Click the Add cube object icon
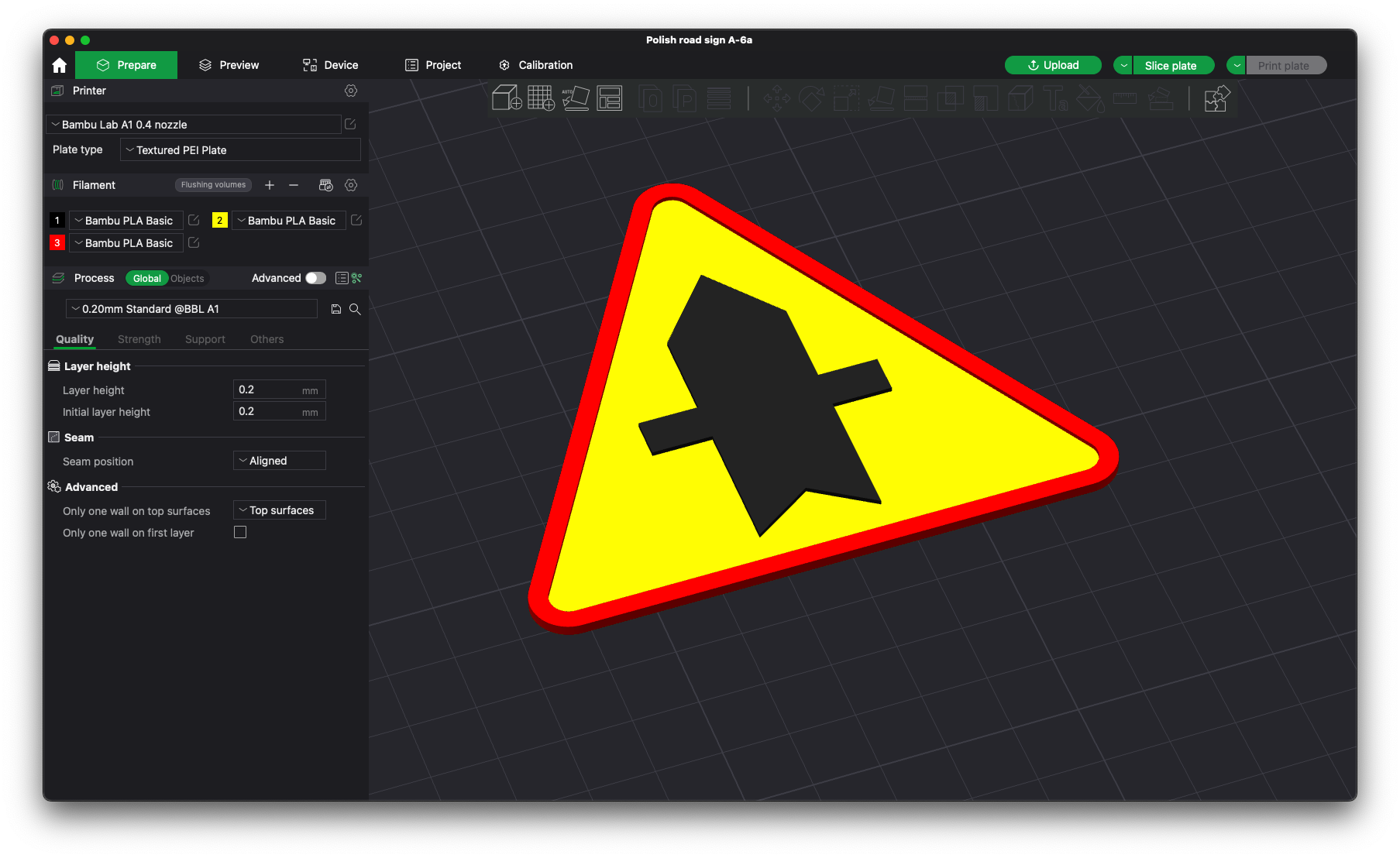Screen dimensions: 1400x858 507,98
